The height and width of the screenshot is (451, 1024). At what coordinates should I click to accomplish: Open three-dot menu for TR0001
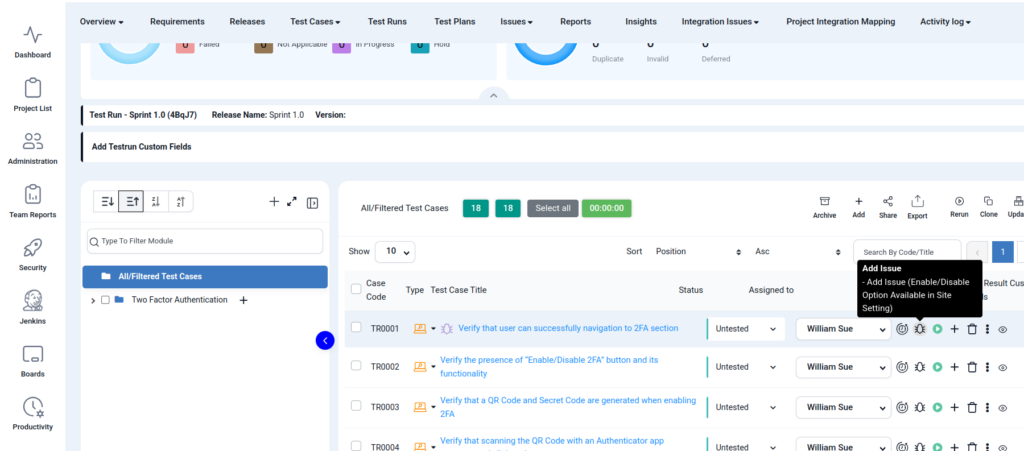tap(987, 329)
